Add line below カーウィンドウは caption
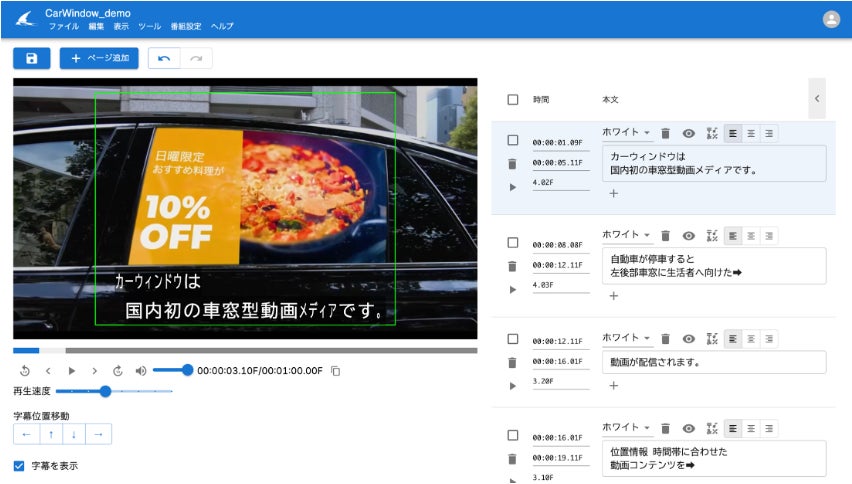The height and width of the screenshot is (484, 852). (x=613, y=193)
